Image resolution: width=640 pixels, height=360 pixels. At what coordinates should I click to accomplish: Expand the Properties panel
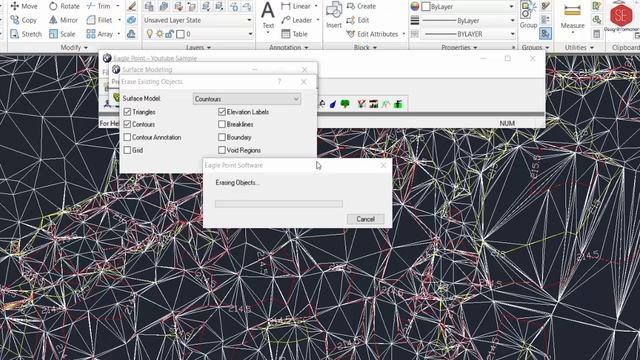point(459,48)
